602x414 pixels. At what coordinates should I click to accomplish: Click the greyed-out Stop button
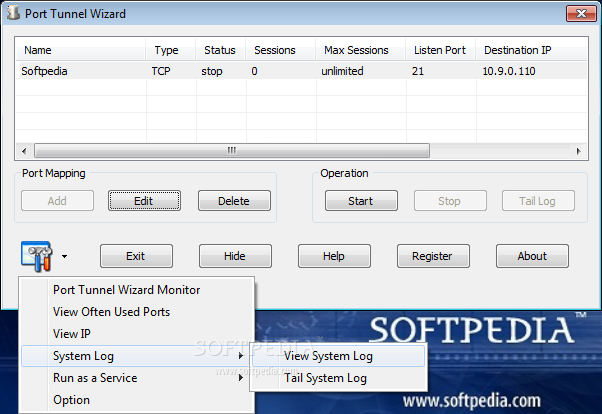(450, 200)
